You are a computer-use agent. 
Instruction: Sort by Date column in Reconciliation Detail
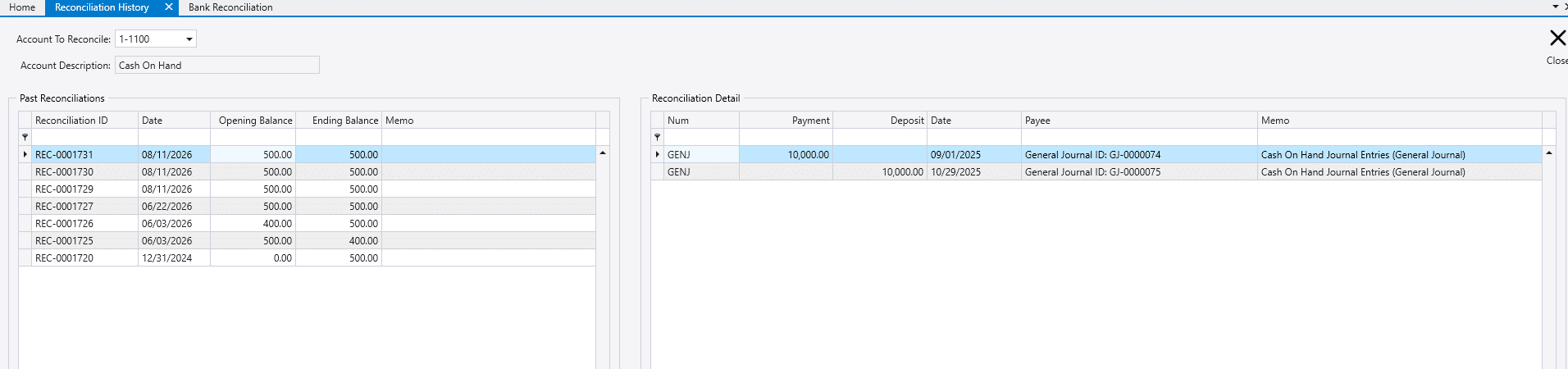pos(974,121)
